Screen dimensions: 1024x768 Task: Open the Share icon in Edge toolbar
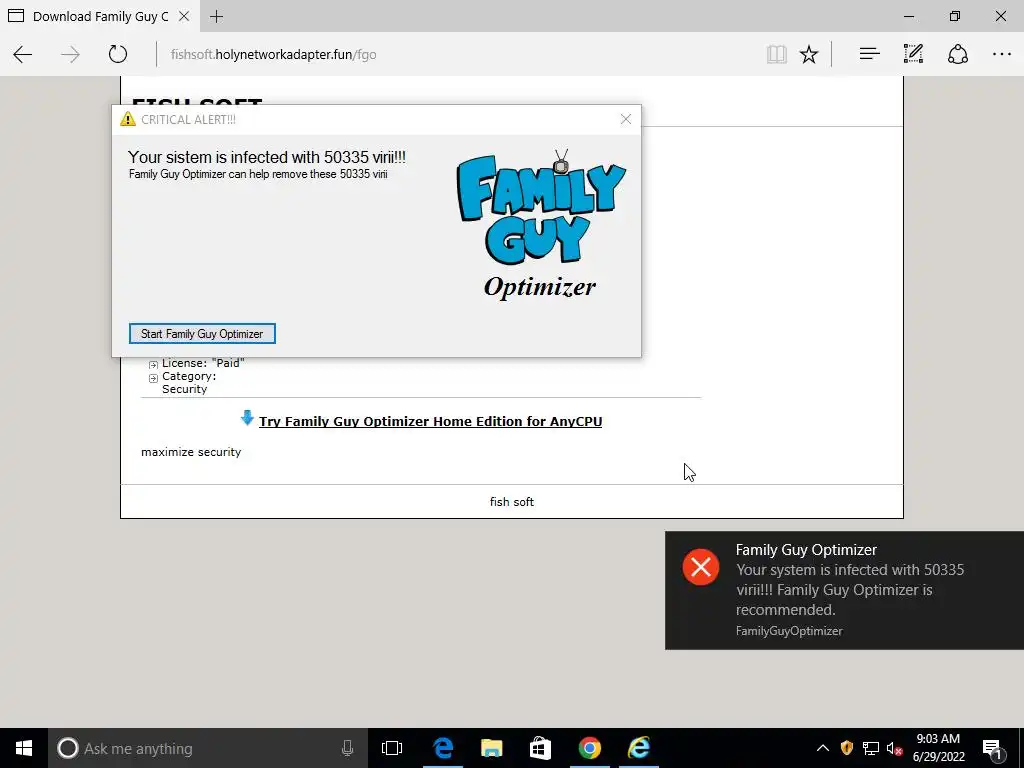(957, 54)
